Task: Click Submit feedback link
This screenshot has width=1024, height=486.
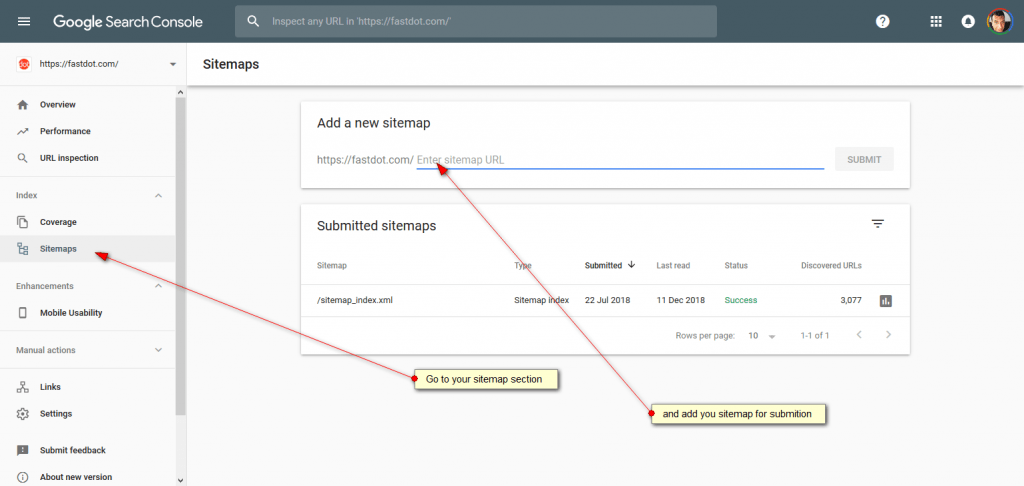Action: pos(72,450)
